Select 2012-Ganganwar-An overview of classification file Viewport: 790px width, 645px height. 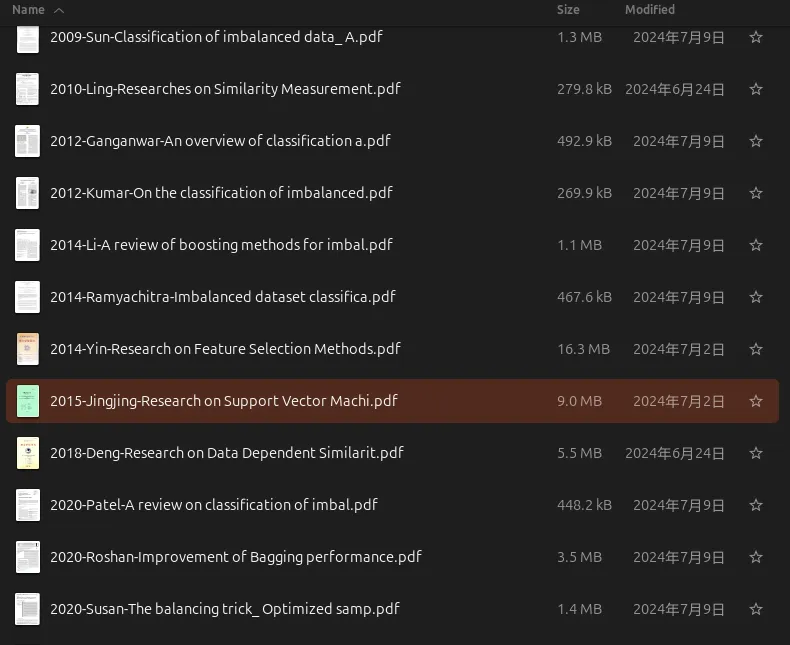(220, 141)
